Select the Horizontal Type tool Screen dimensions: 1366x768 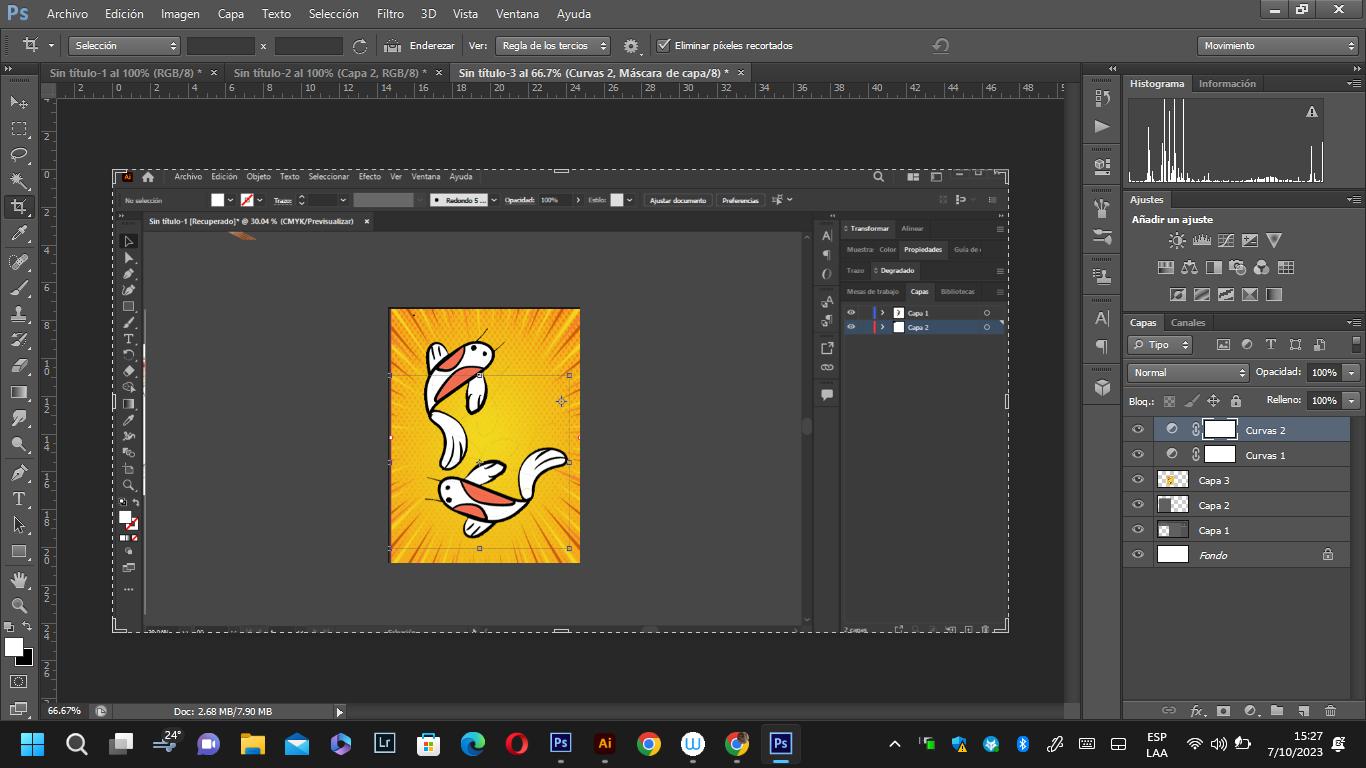[x=19, y=498]
